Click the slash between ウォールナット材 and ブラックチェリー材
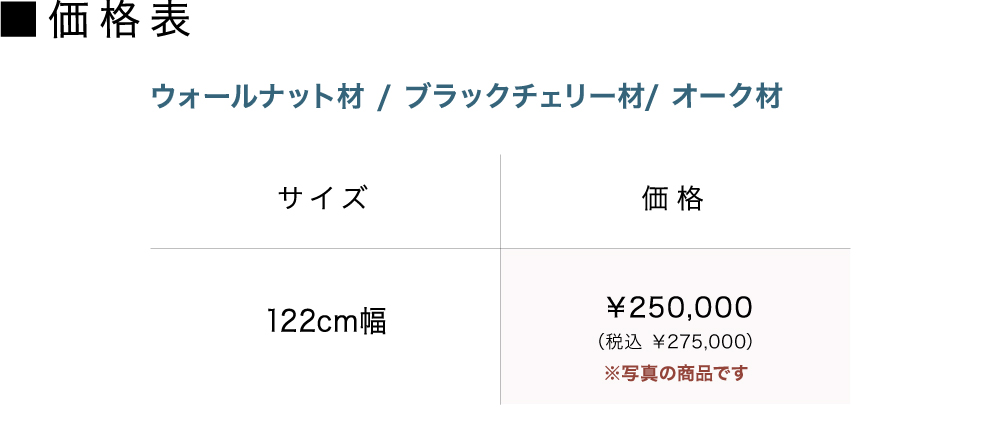Viewport: 1000px width, 424px height. tap(383, 99)
